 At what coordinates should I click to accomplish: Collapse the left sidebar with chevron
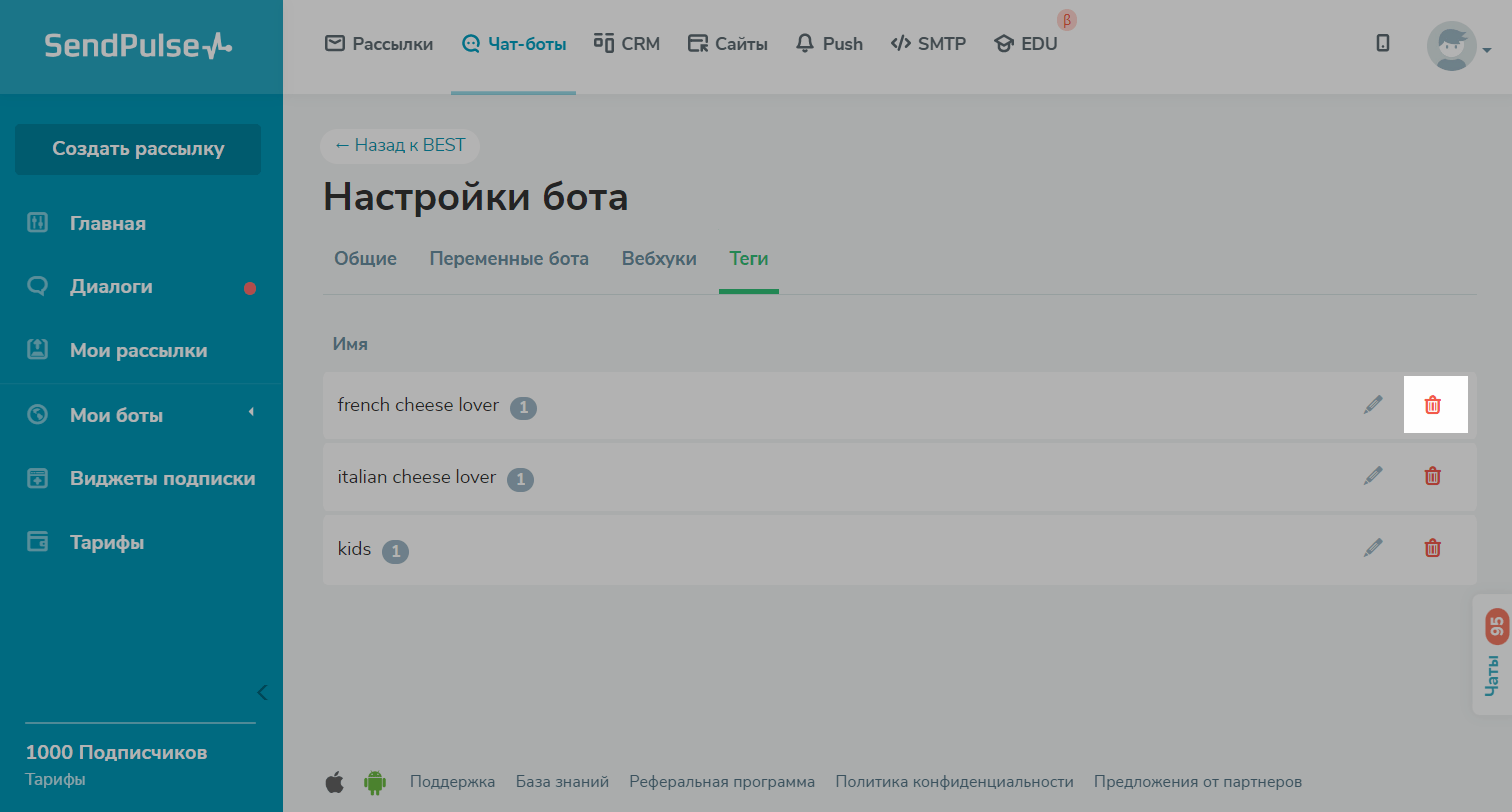[262, 692]
